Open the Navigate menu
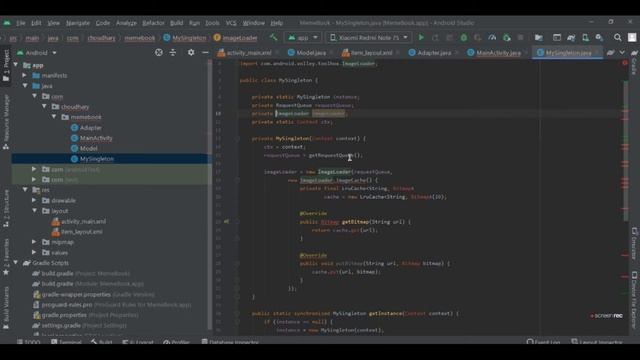 pyautogui.click(x=78, y=23)
